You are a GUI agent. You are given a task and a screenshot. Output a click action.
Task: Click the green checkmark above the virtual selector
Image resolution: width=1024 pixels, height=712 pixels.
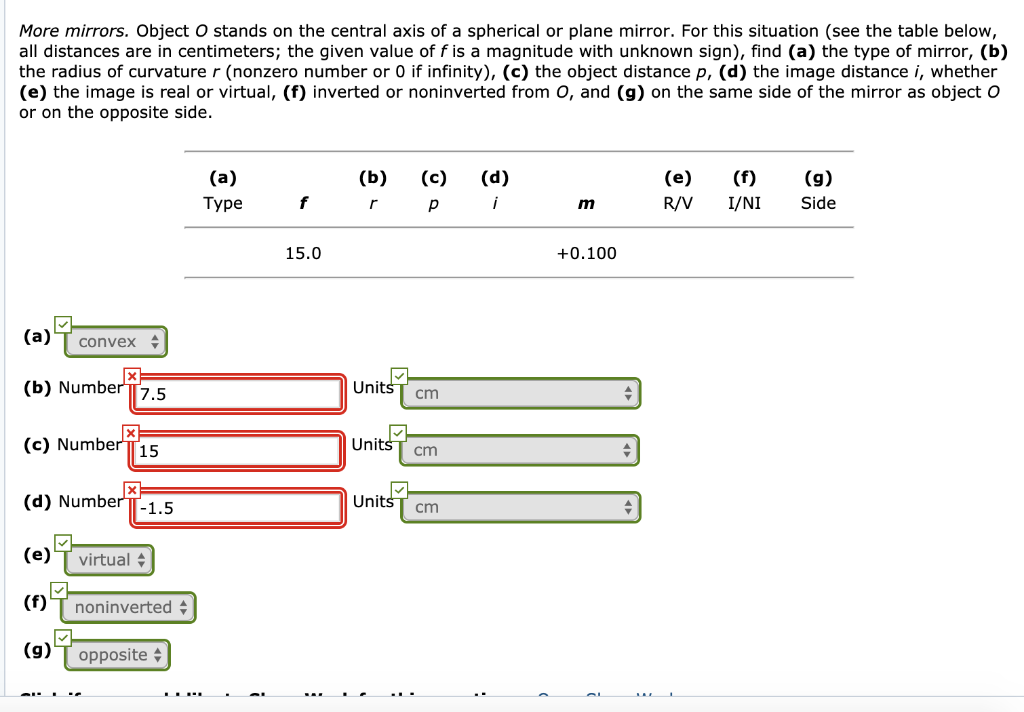(x=62, y=543)
